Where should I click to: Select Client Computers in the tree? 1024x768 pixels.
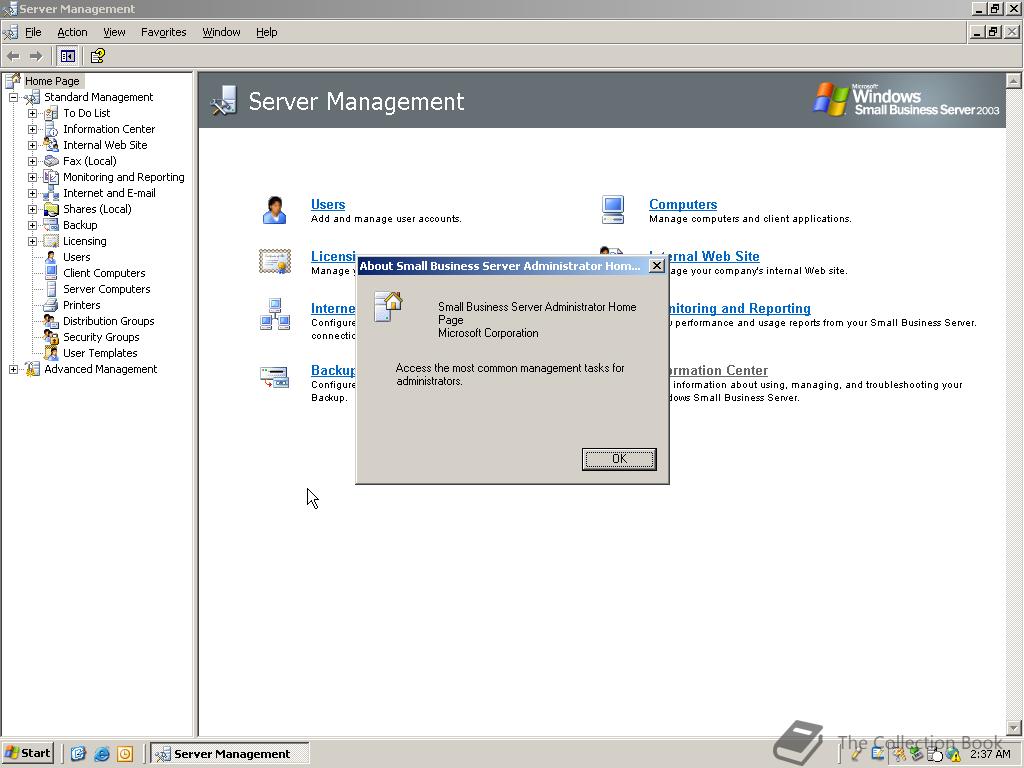tap(104, 273)
